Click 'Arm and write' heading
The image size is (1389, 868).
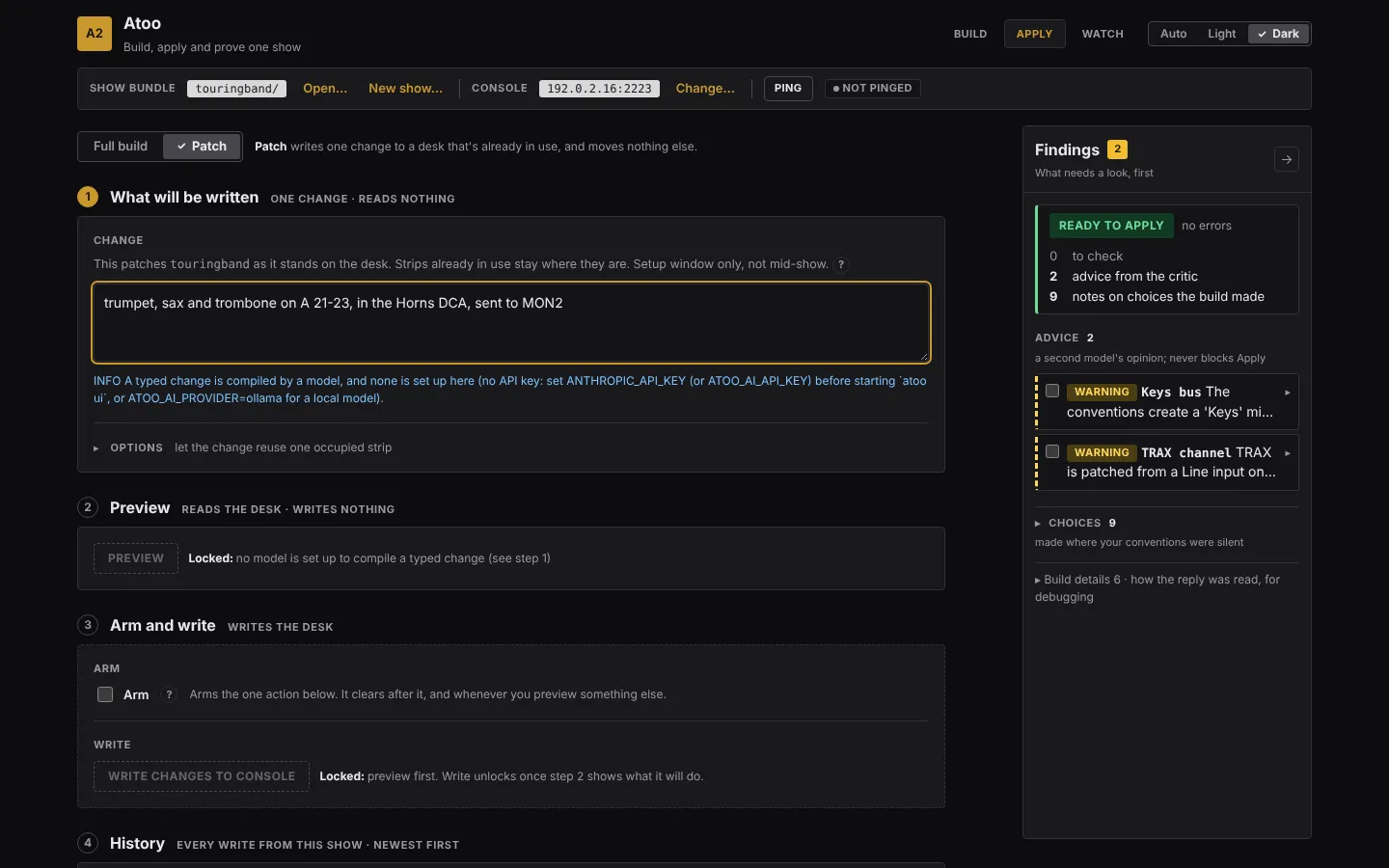tap(163, 625)
